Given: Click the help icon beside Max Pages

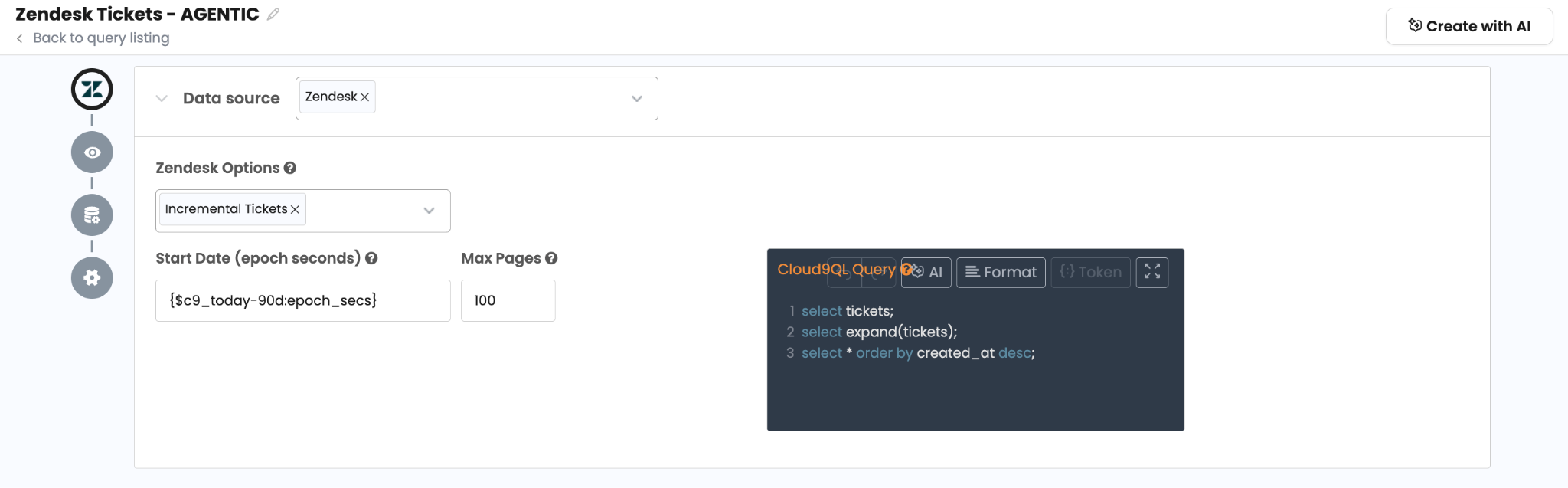Looking at the screenshot, I should coord(551,258).
